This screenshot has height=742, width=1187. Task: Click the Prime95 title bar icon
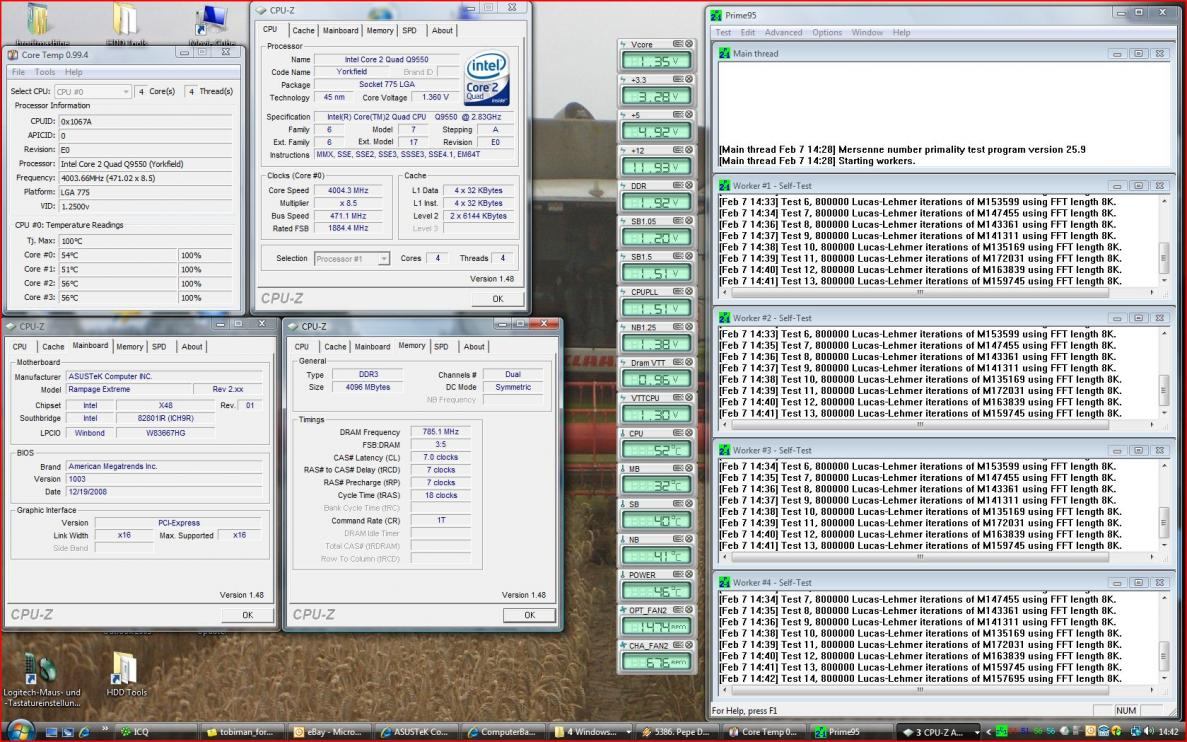pyautogui.click(x=716, y=14)
